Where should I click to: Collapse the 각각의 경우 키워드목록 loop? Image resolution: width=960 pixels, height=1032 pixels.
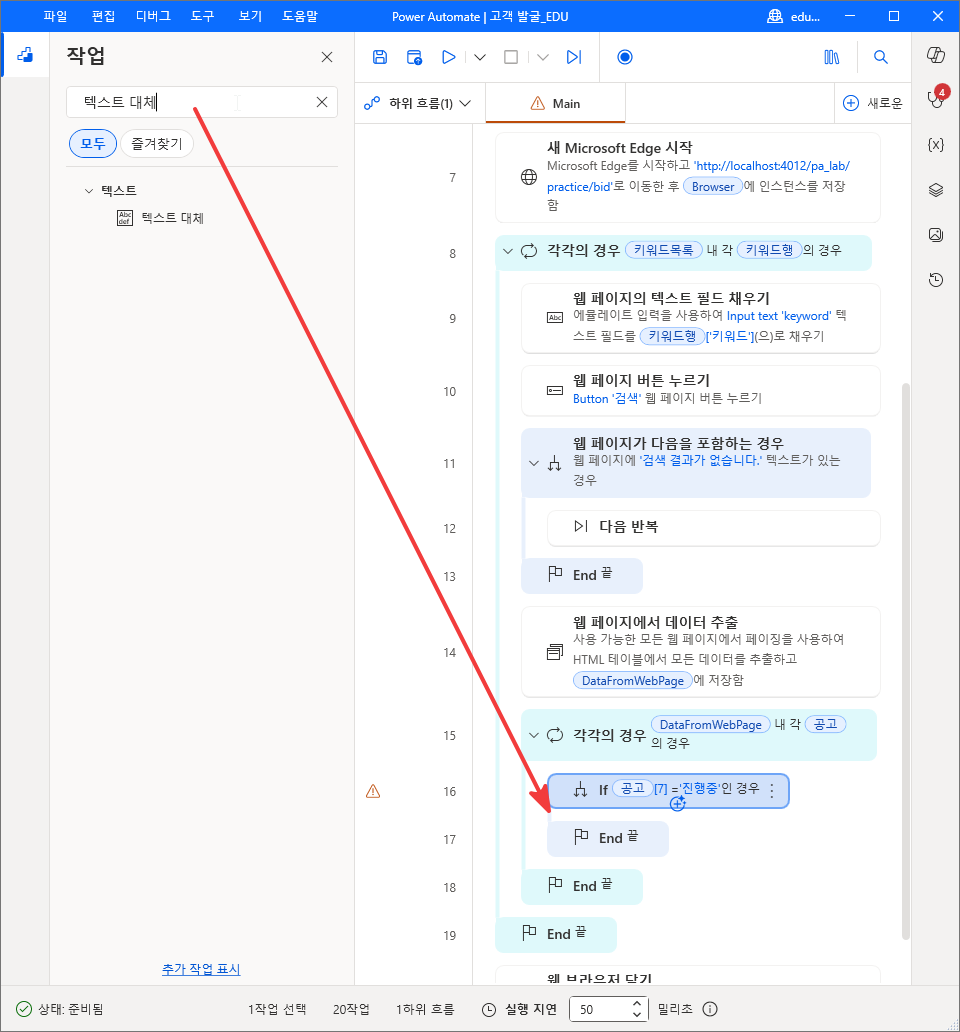507,251
